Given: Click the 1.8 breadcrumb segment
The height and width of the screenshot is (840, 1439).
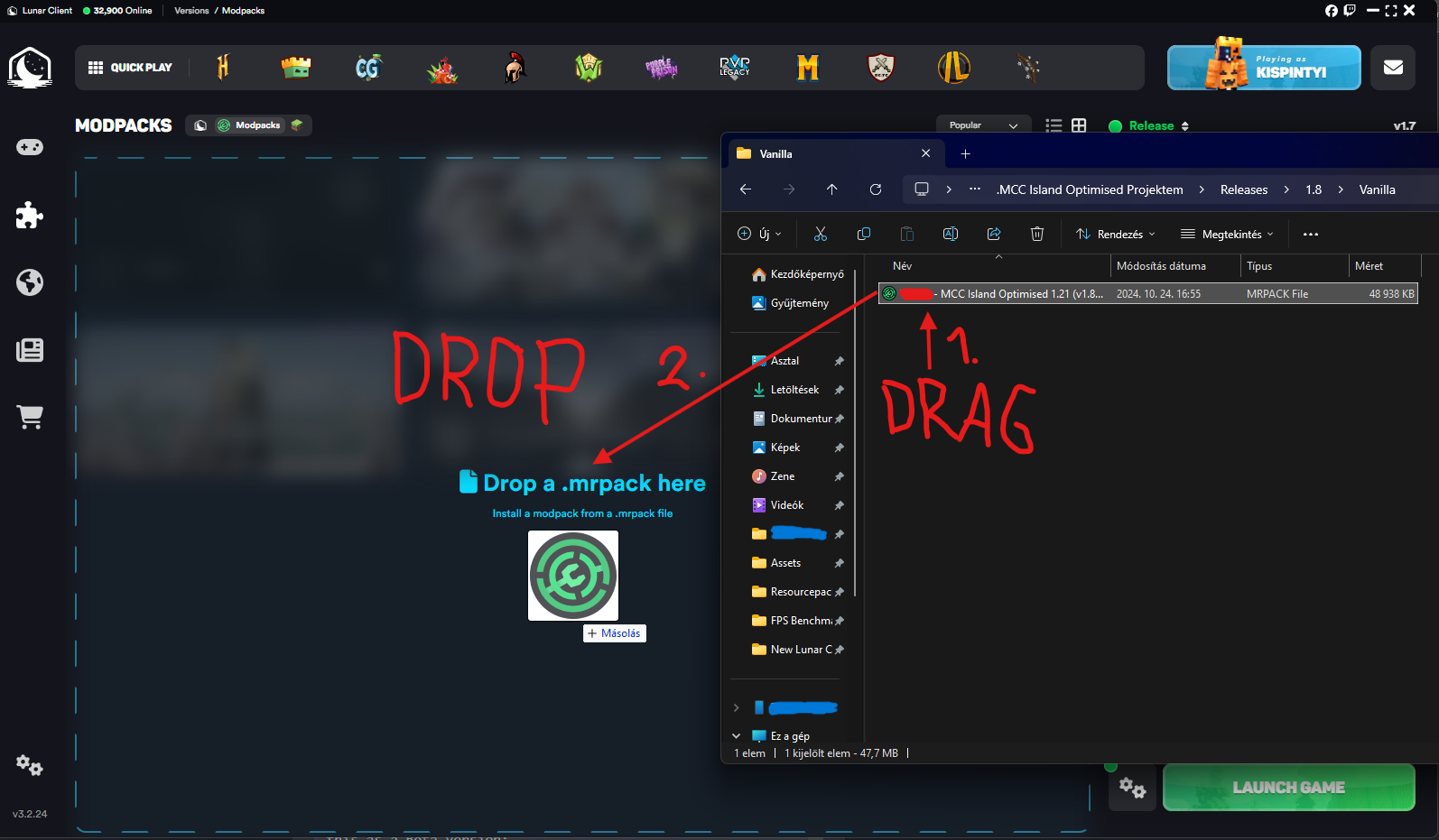Looking at the screenshot, I should [1314, 189].
